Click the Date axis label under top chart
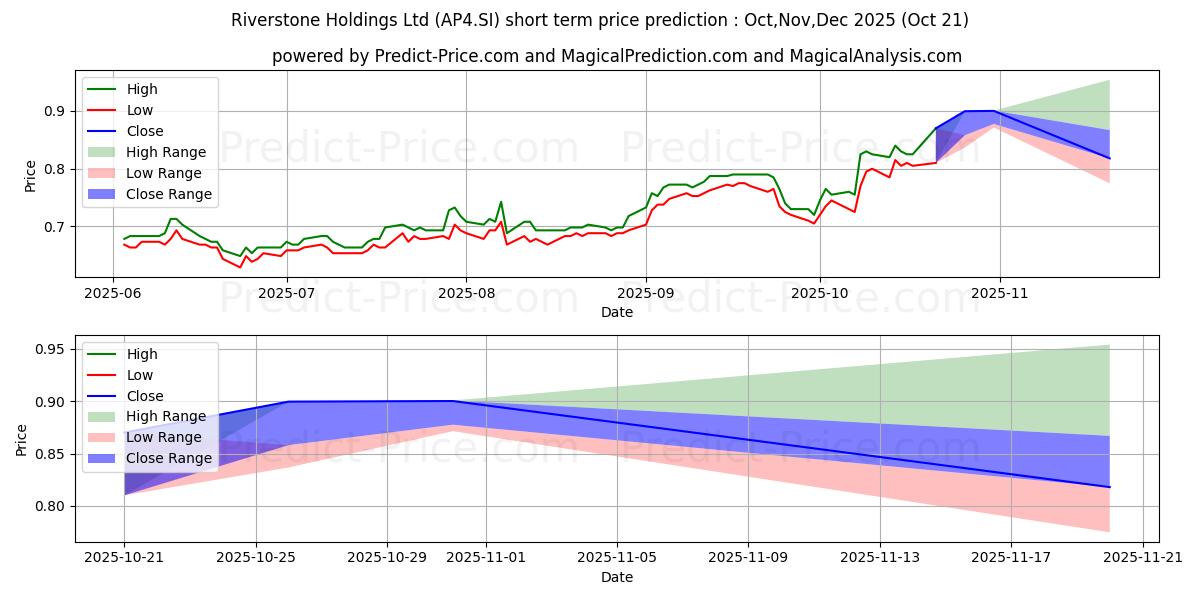 click(617, 312)
